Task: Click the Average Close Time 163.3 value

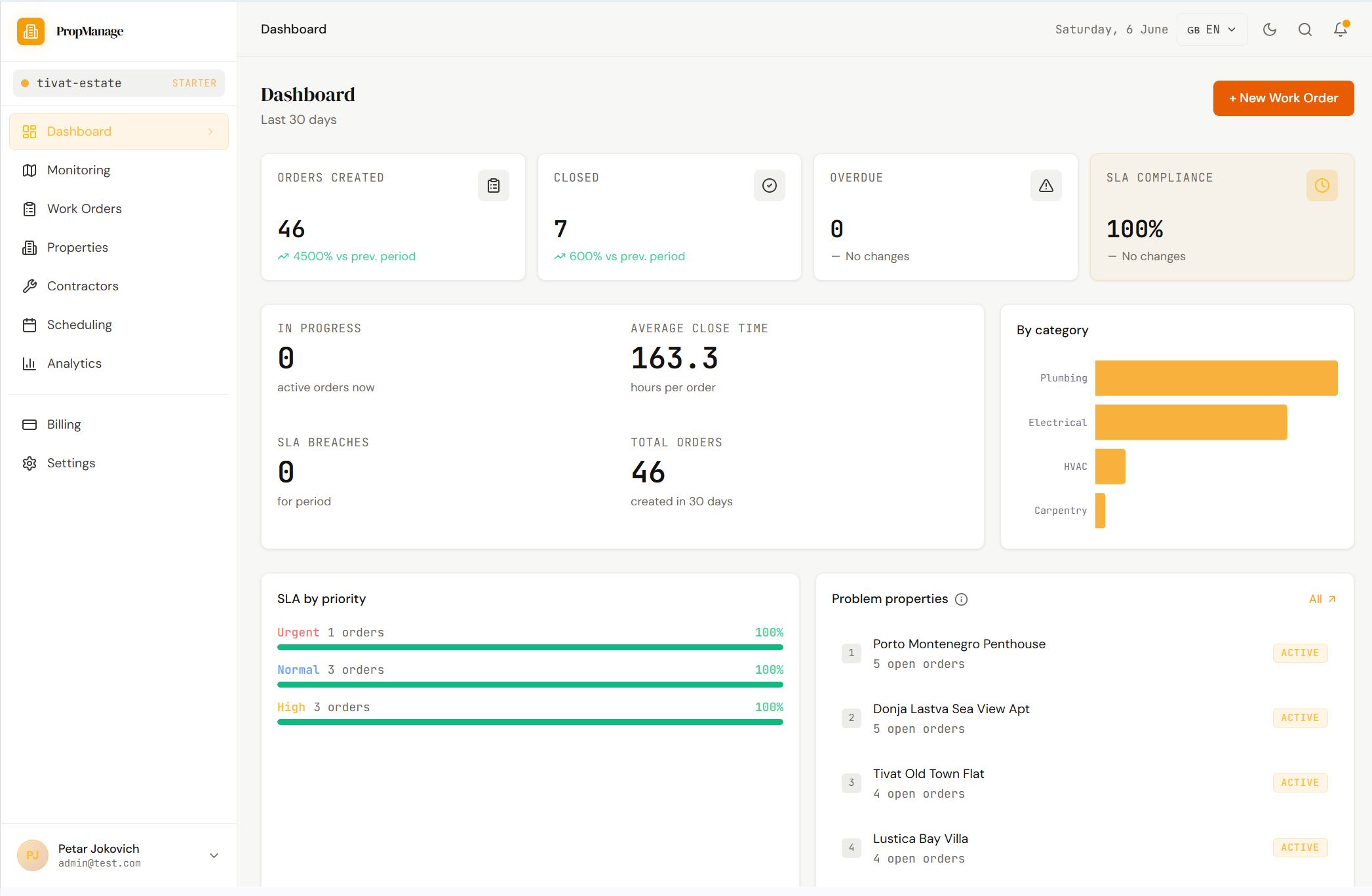Action: pos(675,359)
